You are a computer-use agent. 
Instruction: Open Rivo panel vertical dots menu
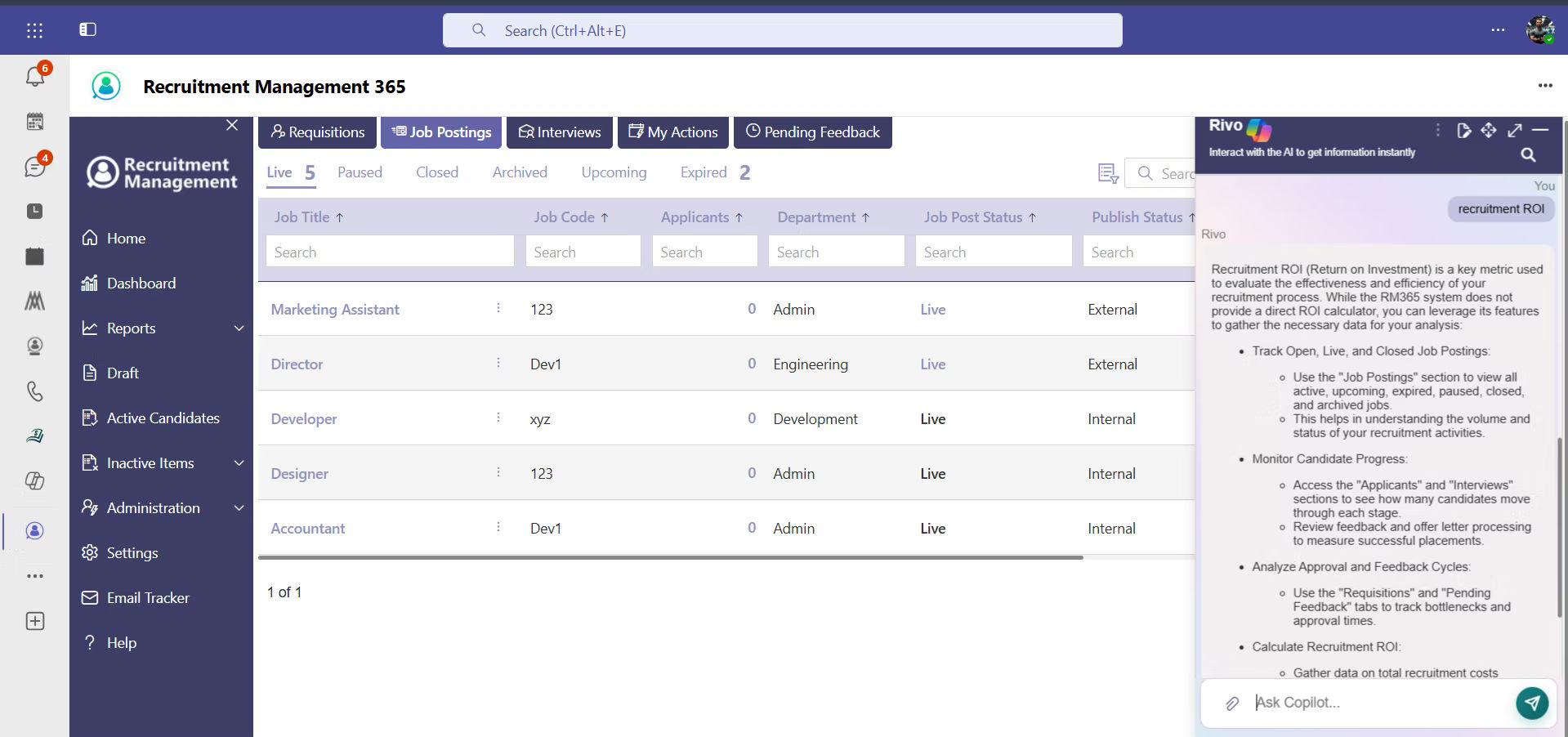(1437, 130)
